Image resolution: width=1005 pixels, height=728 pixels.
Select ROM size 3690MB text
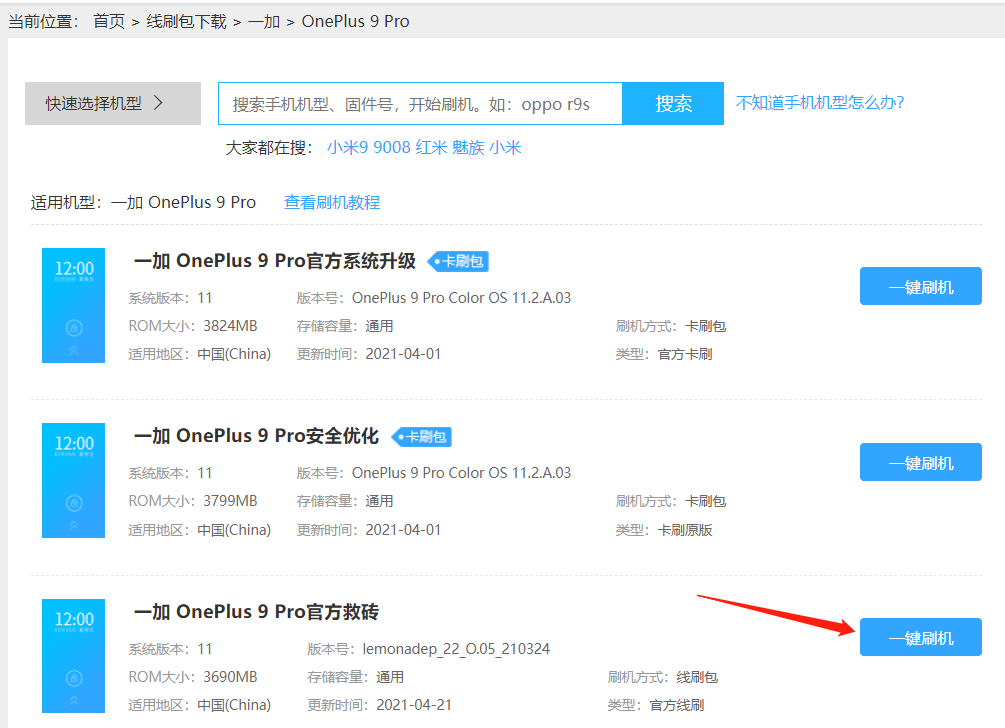coord(230,677)
